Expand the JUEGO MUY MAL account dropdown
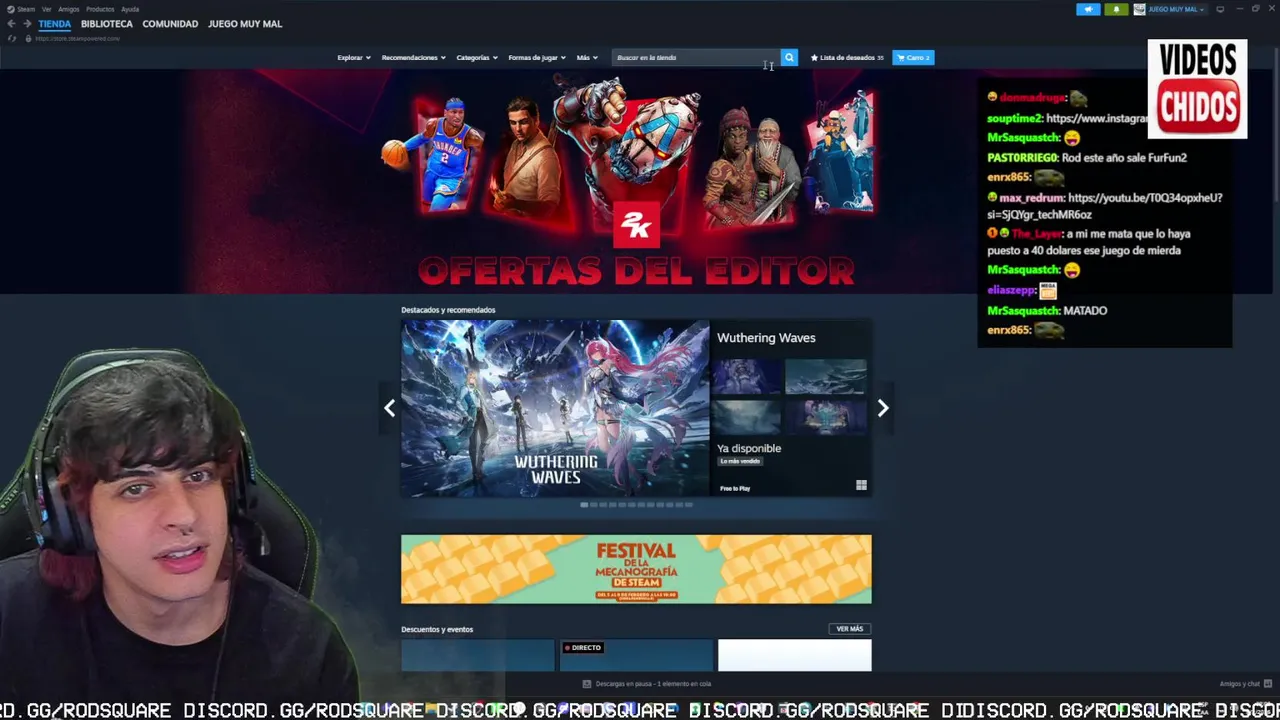Image resolution: width=1280 pixels, height=720 pixels. 1176,9
